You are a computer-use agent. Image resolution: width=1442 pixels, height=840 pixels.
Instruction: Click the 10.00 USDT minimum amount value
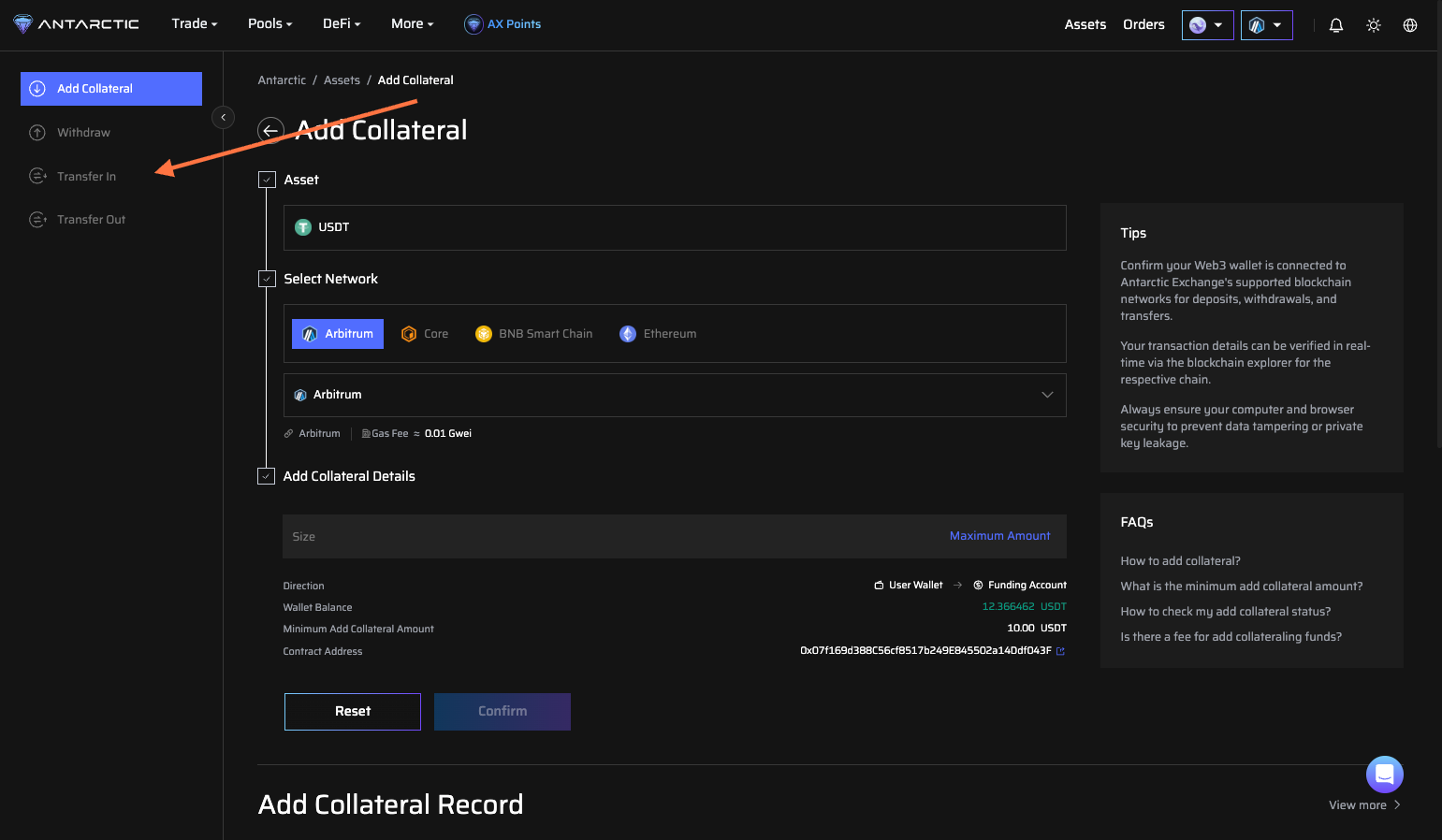(x=1037, y=629)
